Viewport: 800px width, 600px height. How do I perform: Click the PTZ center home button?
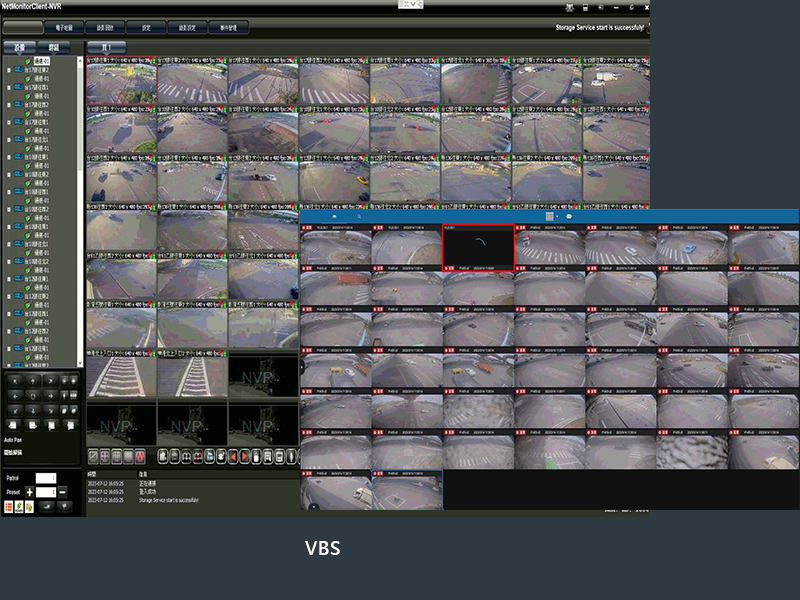[x=33, y=395]
